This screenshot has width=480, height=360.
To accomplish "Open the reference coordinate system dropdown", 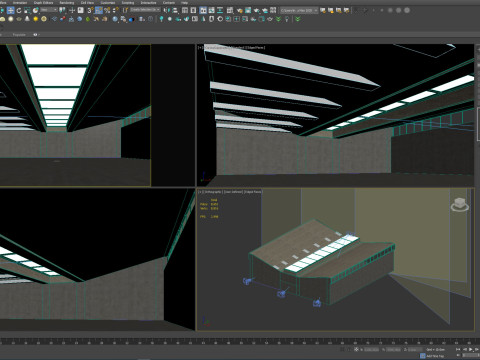I will [49, 10].
